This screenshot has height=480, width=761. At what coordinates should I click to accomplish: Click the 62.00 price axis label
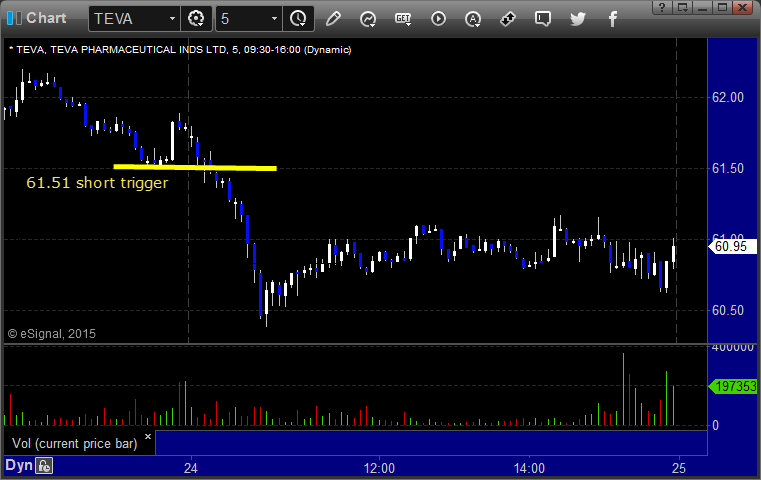(728, 98)
